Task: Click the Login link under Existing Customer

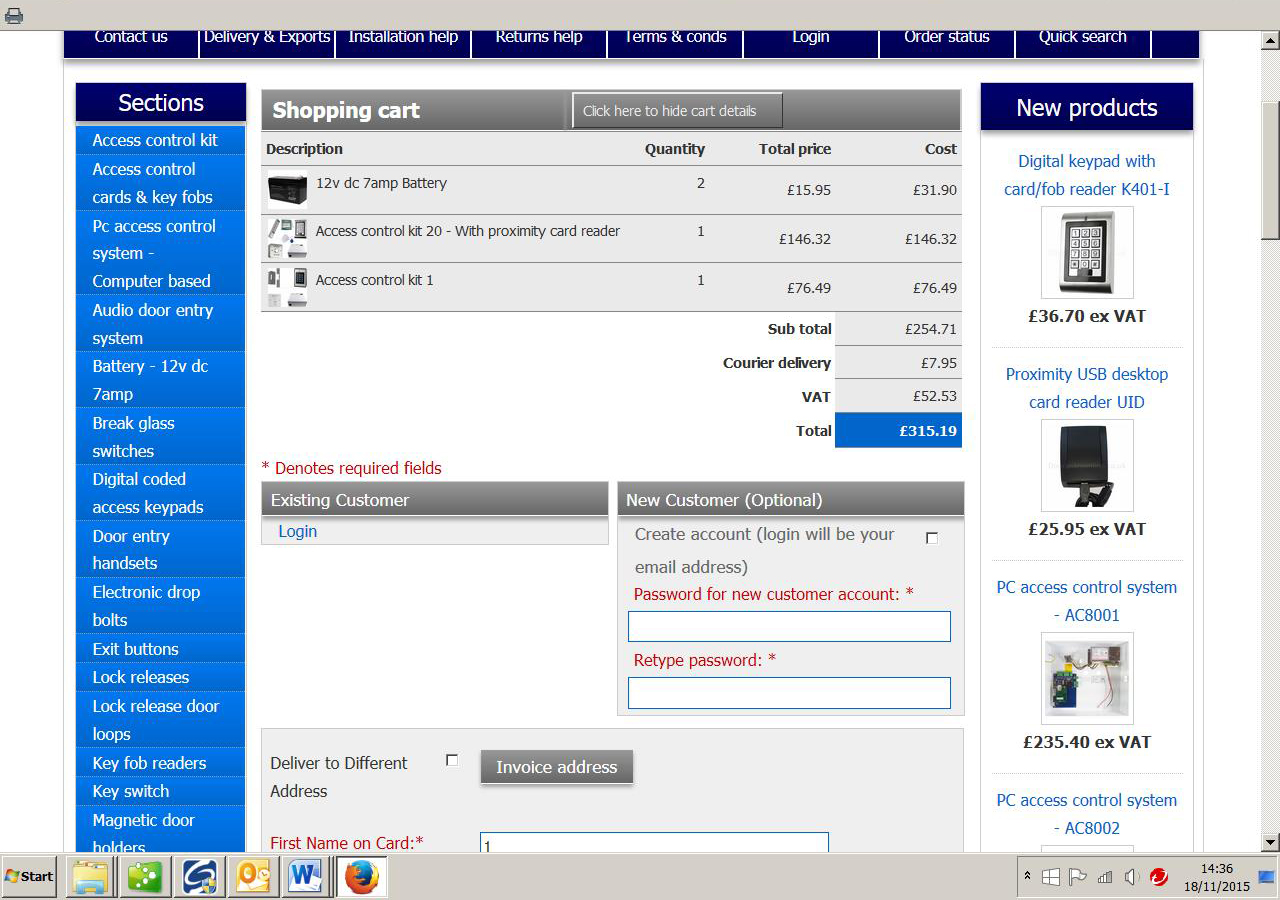Action: pyautogui.click(x=297, y=531)
